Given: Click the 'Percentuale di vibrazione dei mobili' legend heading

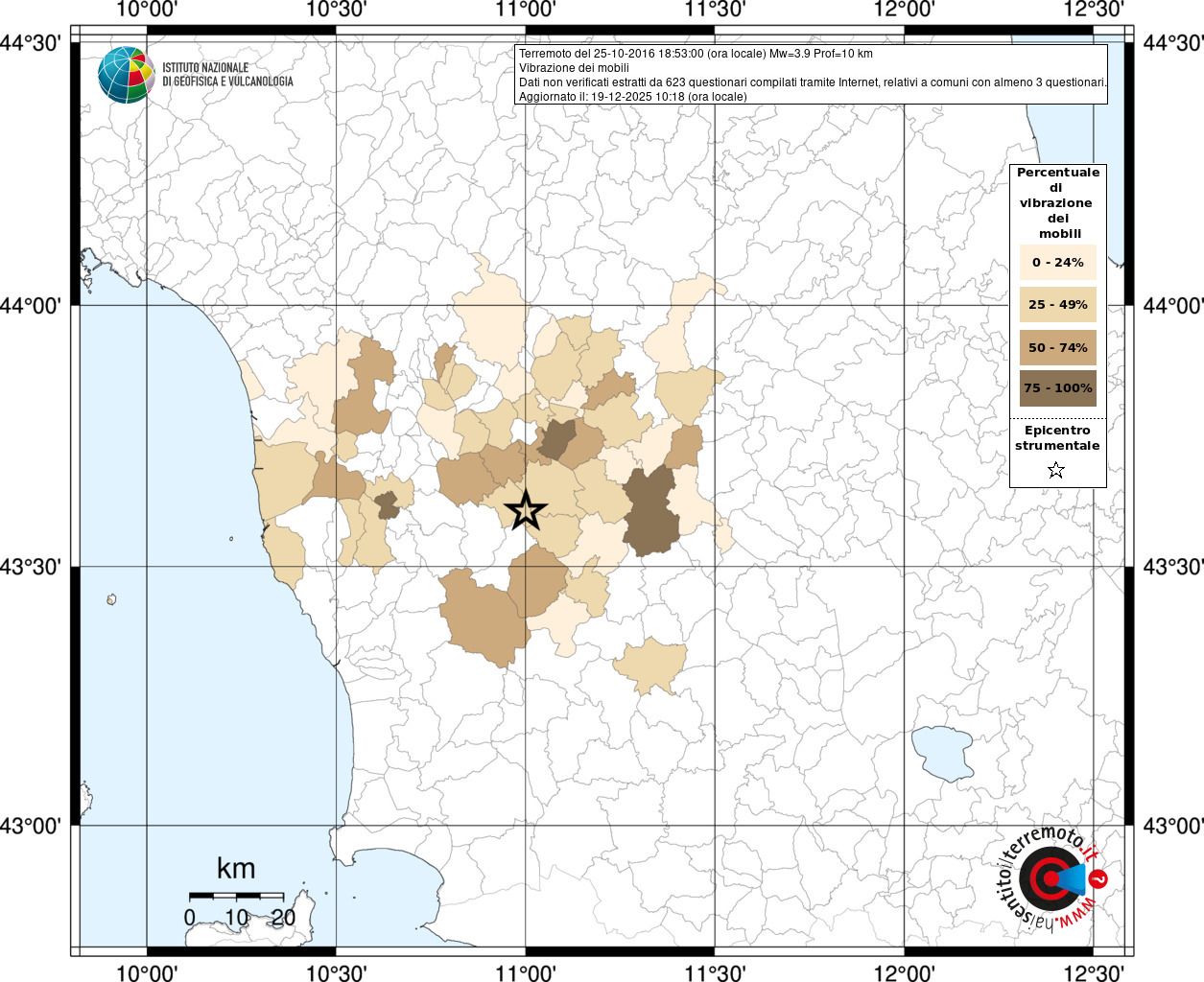Looking at the screenshot, I should pyautogui.click(x=1057, y=202).
